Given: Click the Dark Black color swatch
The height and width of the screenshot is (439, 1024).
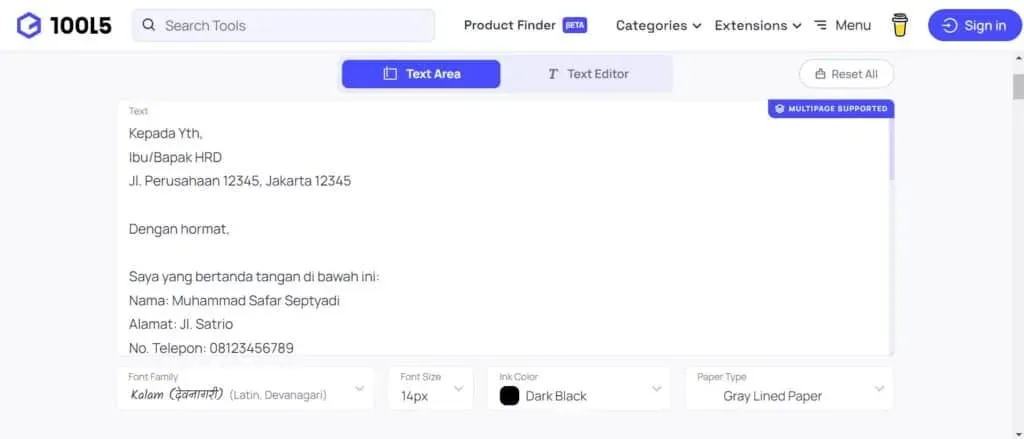Looking at the screenshot, I should (x=510, y=396).
